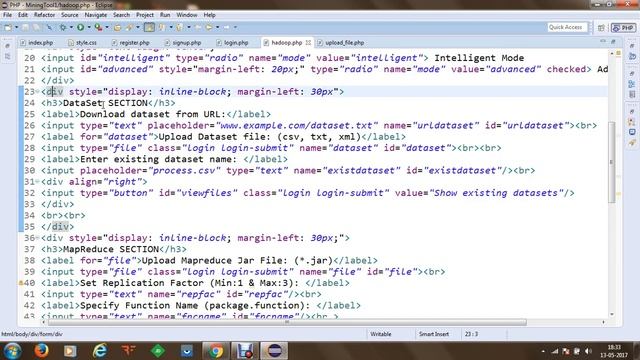Open the Run menu
This screenshot has width=640, height=360.
165,15
